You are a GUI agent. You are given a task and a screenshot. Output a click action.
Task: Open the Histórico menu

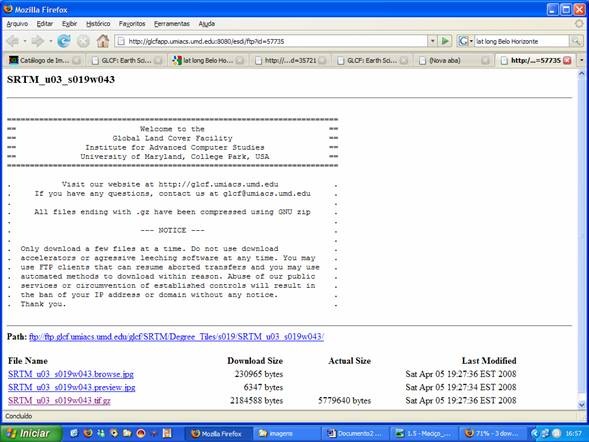click(x=98, y=24)
